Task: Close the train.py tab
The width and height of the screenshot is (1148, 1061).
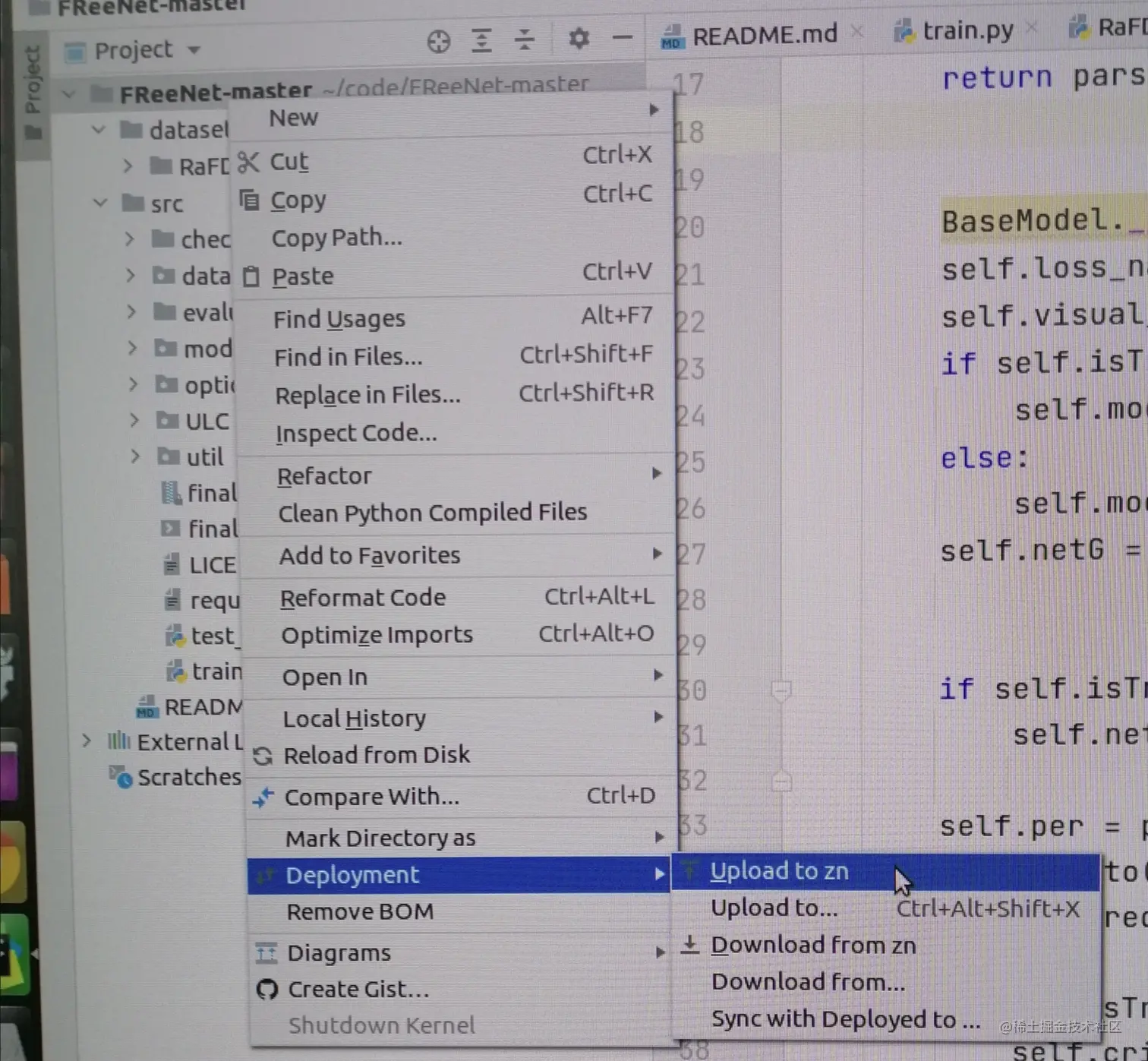Action: [x=1031, y=28]
